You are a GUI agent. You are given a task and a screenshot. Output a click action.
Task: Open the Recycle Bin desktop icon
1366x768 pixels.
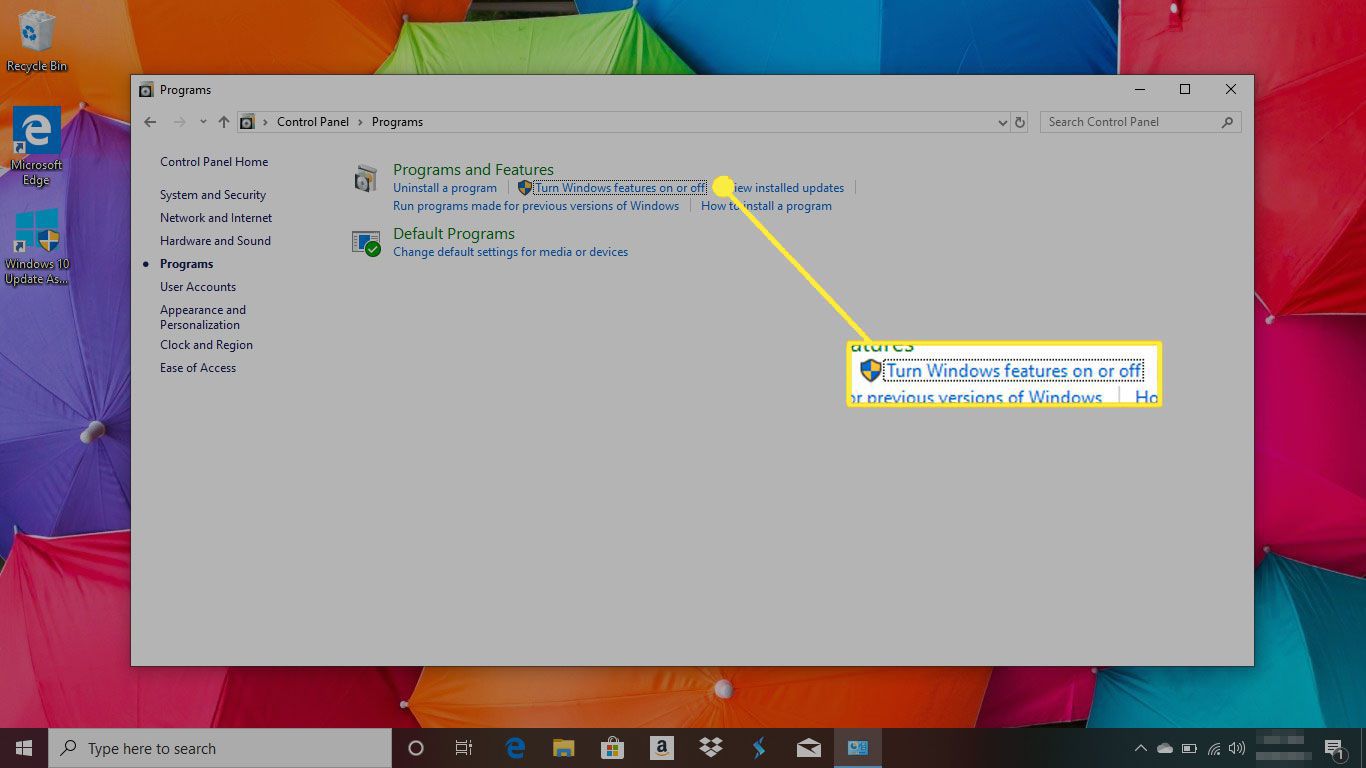[x=37, y=40]
